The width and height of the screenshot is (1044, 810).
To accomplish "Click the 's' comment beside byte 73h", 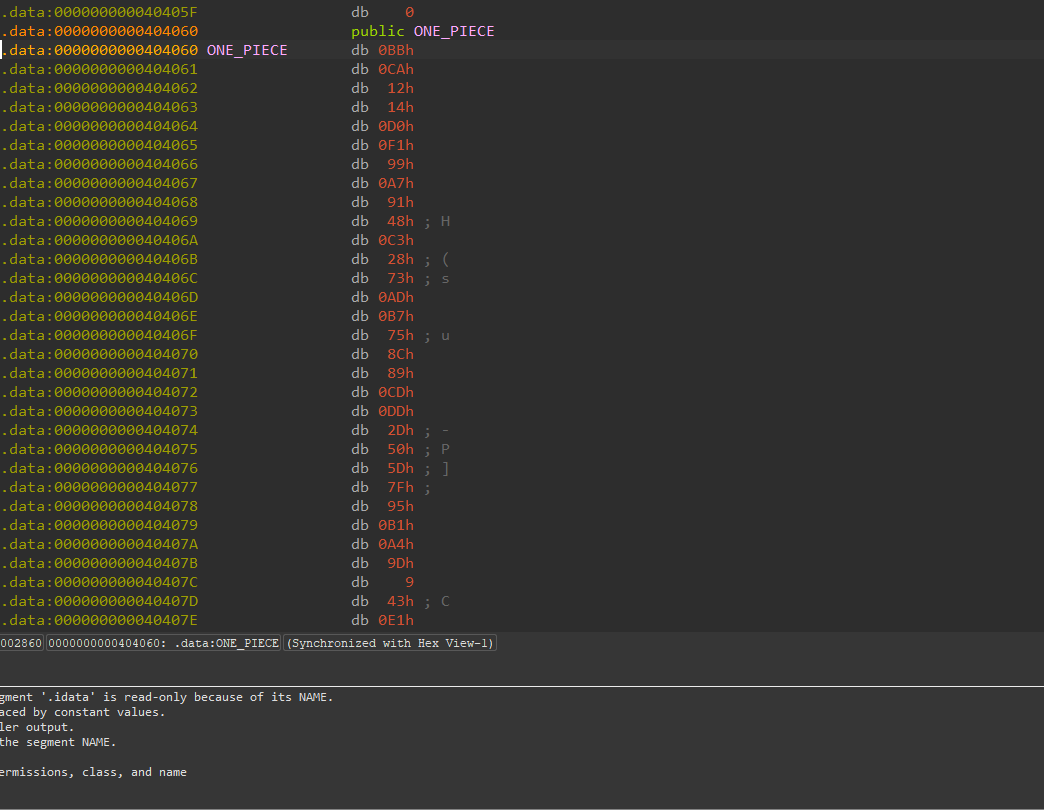I will point(445,278).
